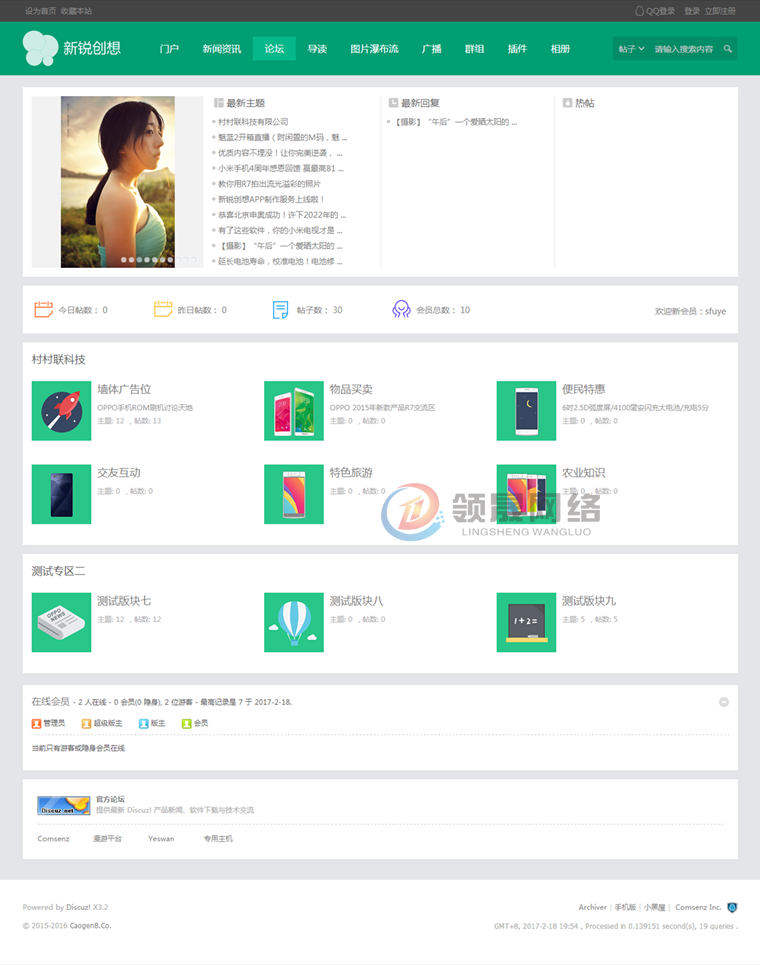This screenshot has width=760, height=965.
Task: Open new member sfuye profile
Action: [x=715, y=311]
